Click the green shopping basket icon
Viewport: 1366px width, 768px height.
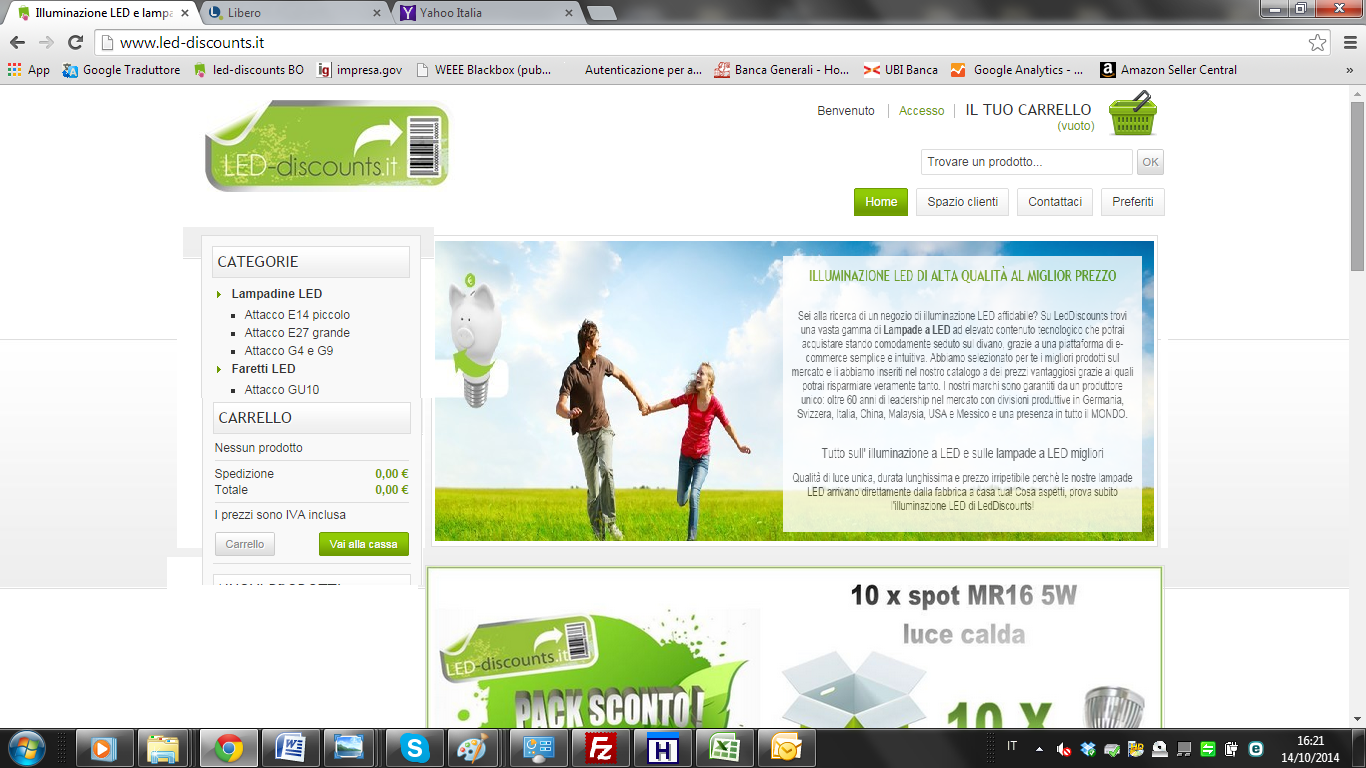1134,113
